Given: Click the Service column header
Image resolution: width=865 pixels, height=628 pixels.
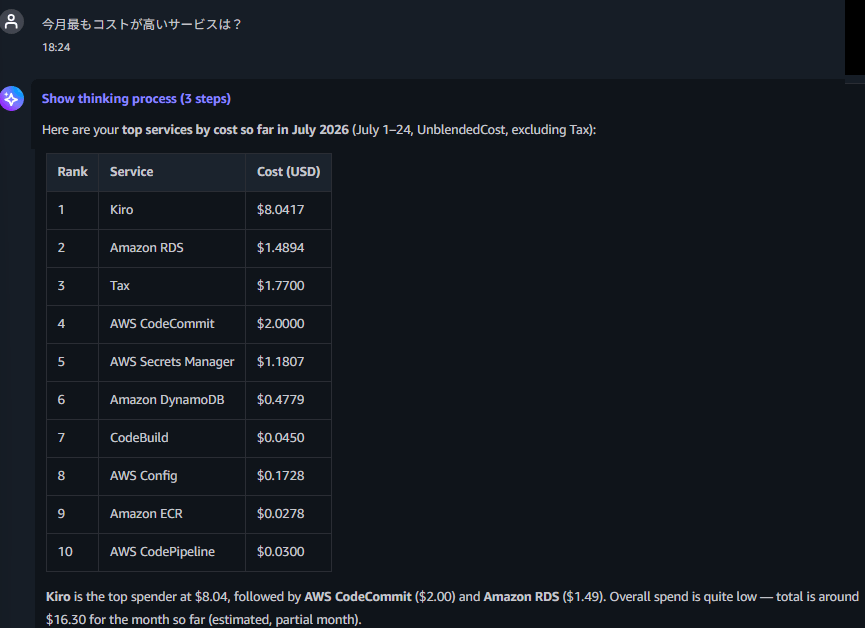Looking at the screenshot, I should coord(172,172).
